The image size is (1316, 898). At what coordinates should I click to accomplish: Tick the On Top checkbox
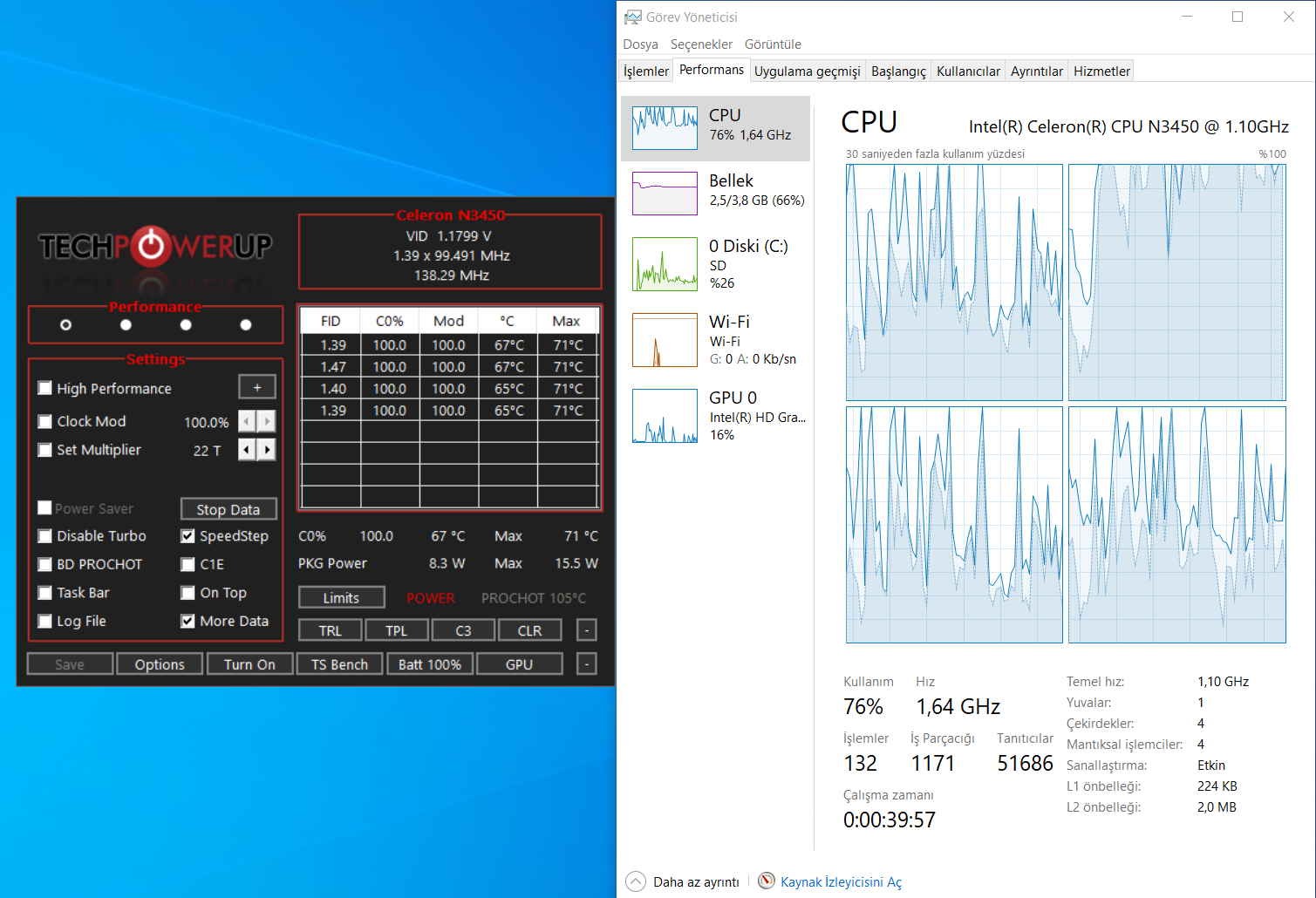(188, 593)
